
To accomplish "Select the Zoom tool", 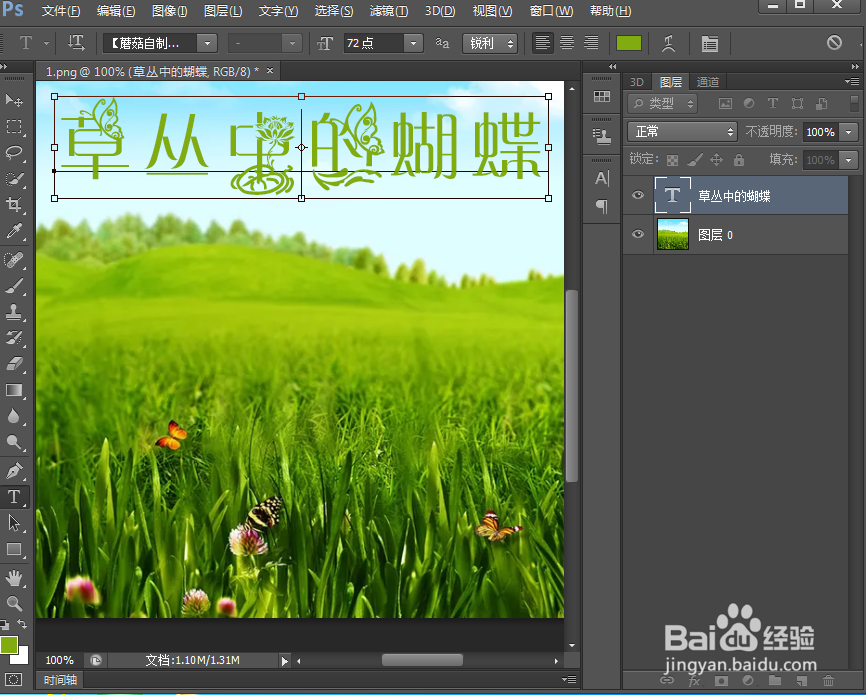I will [14, 603].
